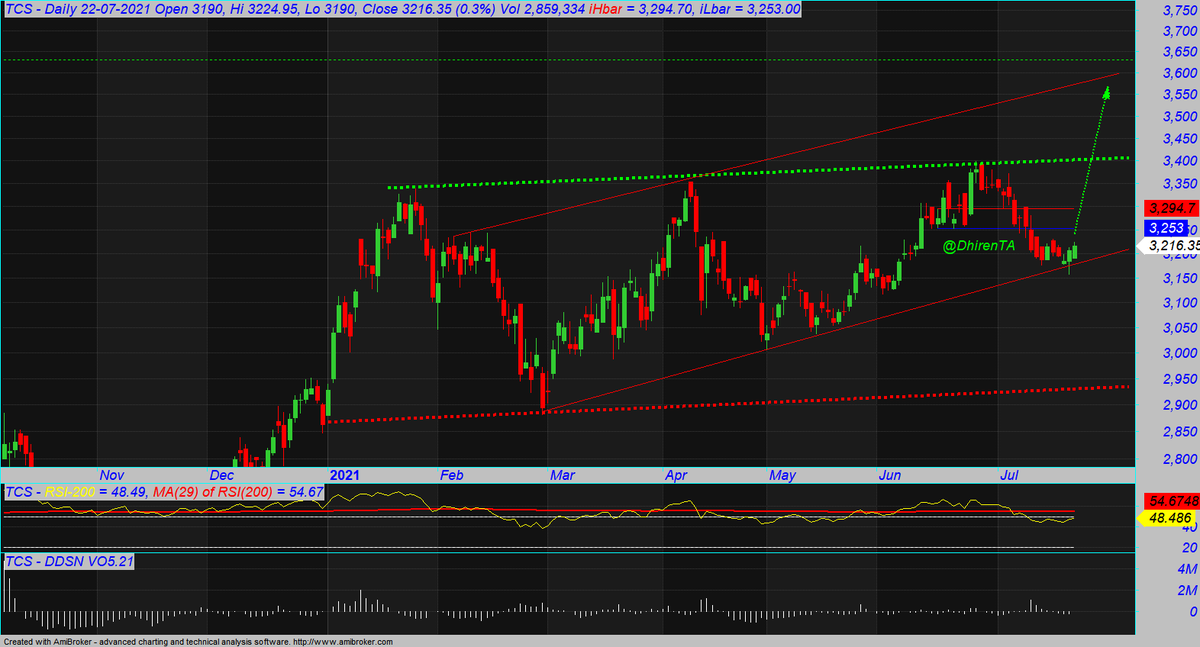This screenshot has width=1200, height=647.
Task: Click the 3,700 price axis label
Action: pos(1179,30)
